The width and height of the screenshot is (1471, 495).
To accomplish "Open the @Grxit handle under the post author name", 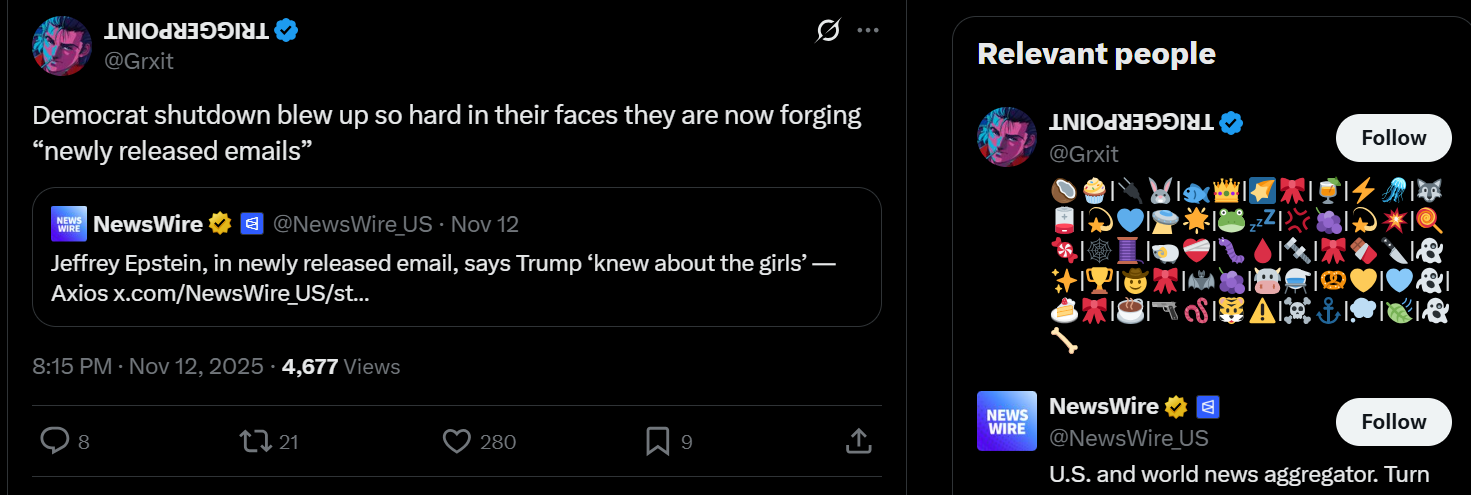I will pyautogui.click(x=139, y=61).
